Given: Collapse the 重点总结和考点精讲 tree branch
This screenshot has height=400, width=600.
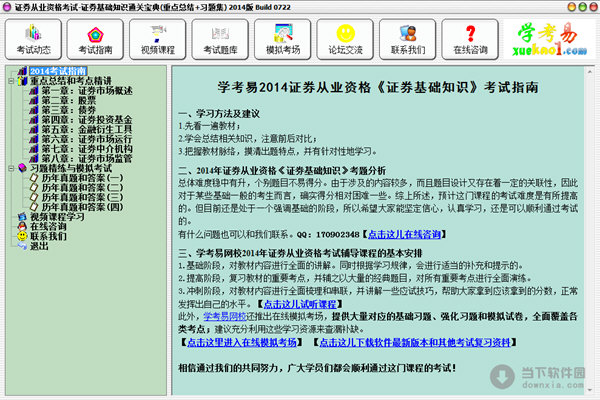Looking at the screenshot, I should point(11,81).
